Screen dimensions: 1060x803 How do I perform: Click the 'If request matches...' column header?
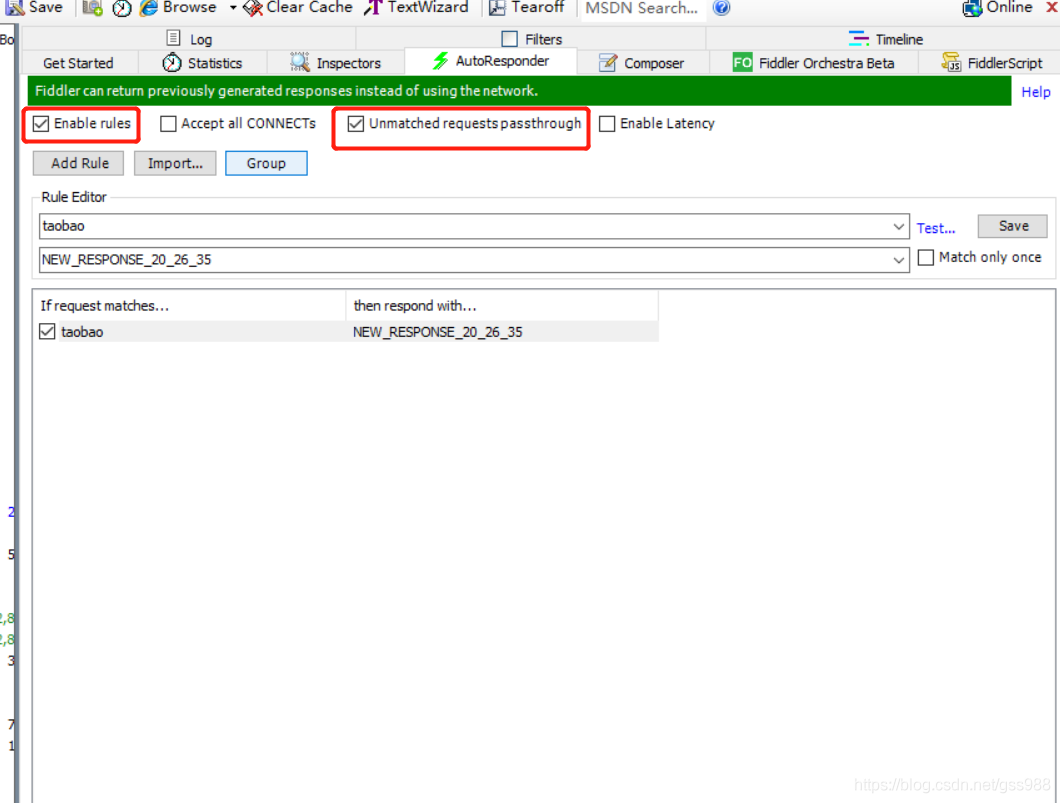pos(191,306)
